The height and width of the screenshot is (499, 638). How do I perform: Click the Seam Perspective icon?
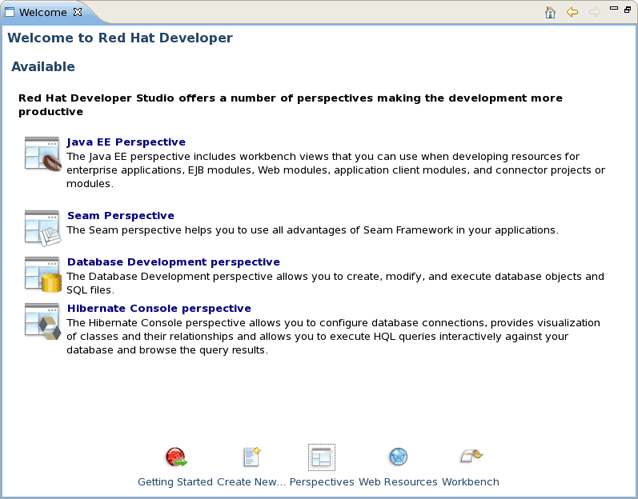coord(43,227)
